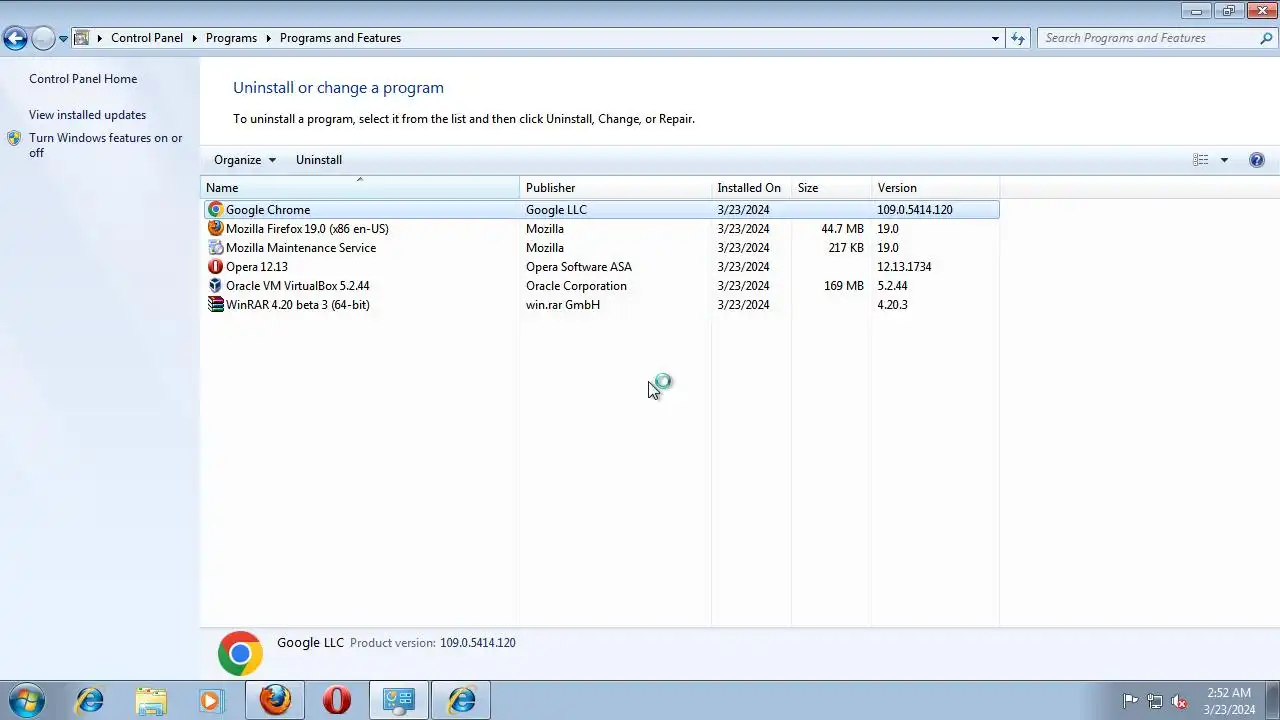Click the second Internet Explorer taskbar icon
The height and width of the screenshot is (720, 1280).
[x=461, y=700]
